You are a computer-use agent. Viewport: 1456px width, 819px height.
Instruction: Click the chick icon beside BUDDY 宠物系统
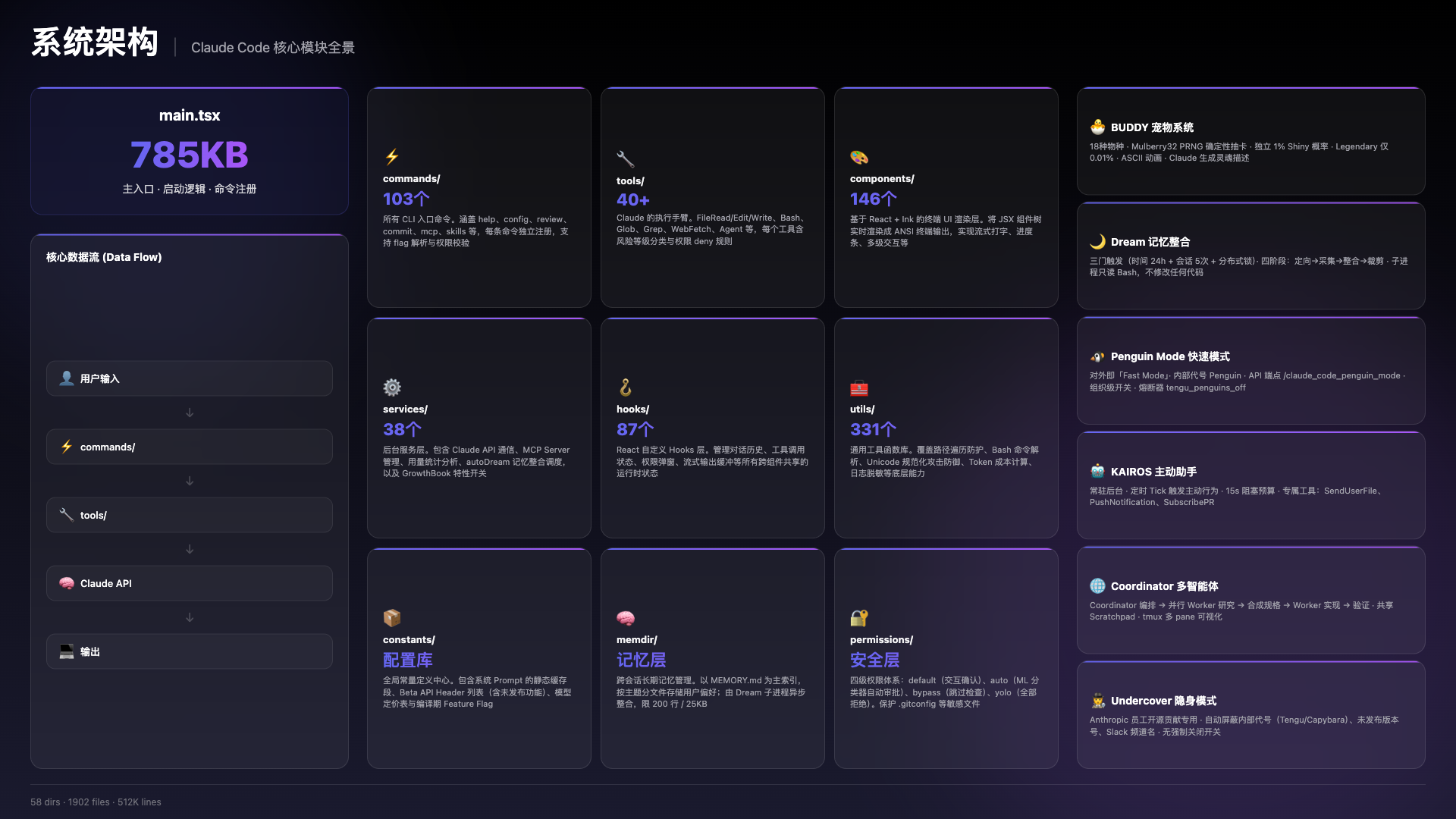click(1097, 127)
